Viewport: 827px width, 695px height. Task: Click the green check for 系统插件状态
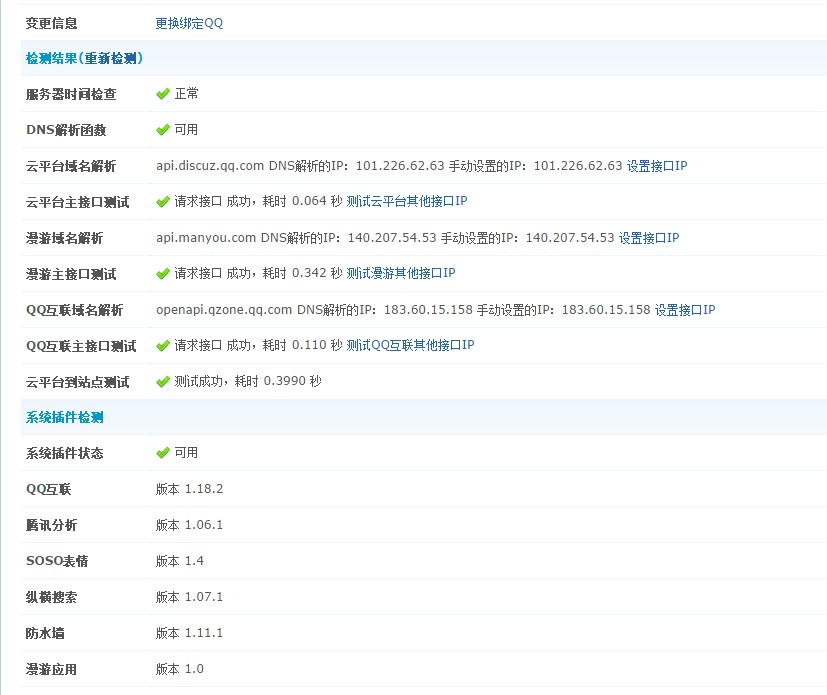163,453
